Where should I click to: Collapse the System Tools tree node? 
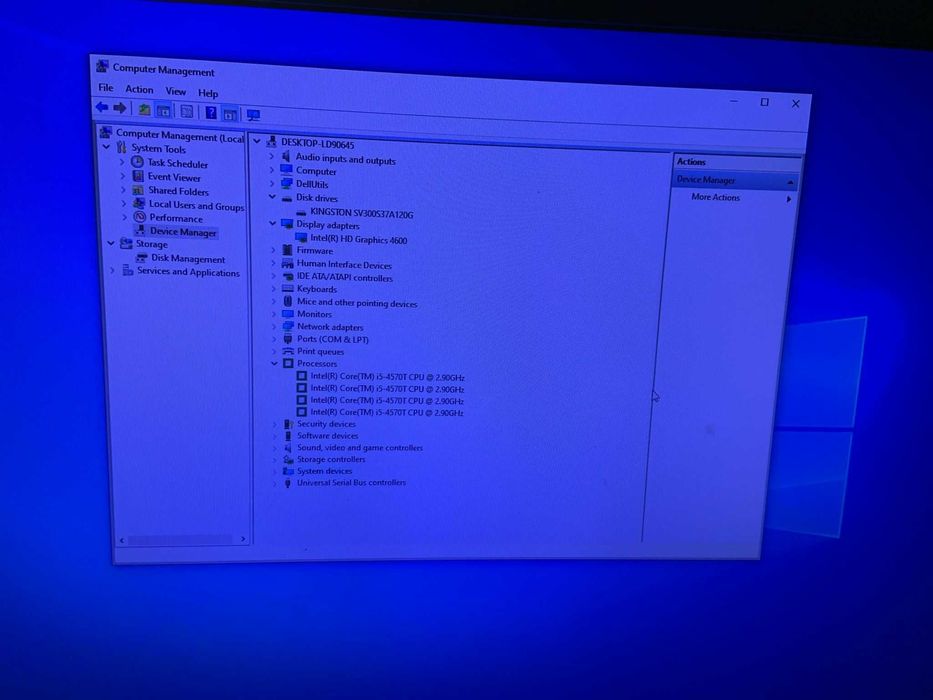(107, 146)
